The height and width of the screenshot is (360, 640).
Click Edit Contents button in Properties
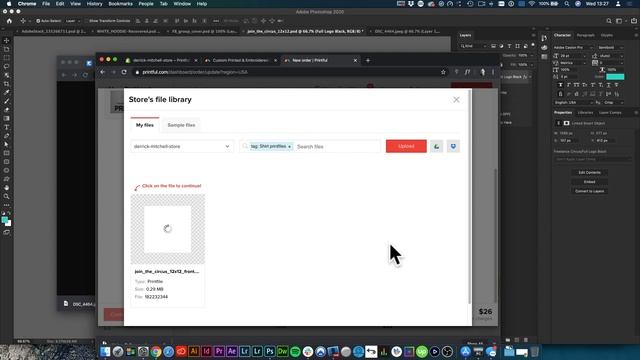click(589, 172)
